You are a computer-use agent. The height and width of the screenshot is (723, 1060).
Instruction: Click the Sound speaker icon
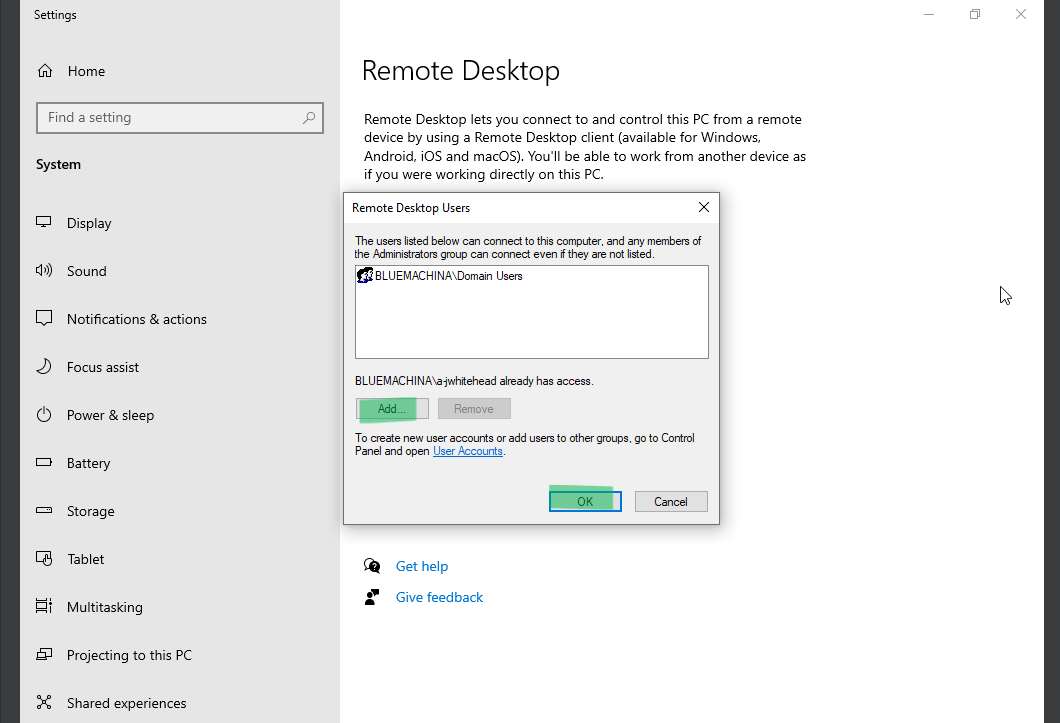point(44,271)
